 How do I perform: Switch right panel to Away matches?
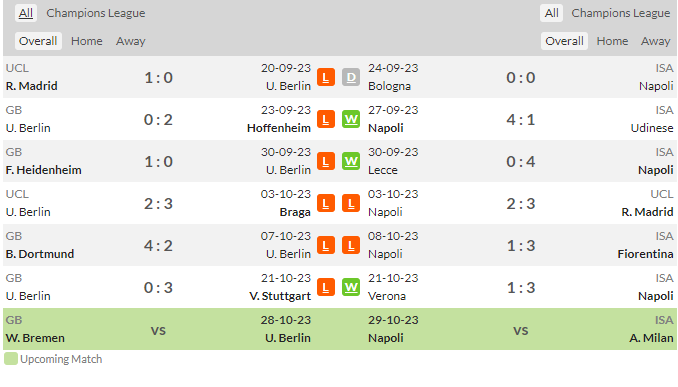tap(656, 41)
